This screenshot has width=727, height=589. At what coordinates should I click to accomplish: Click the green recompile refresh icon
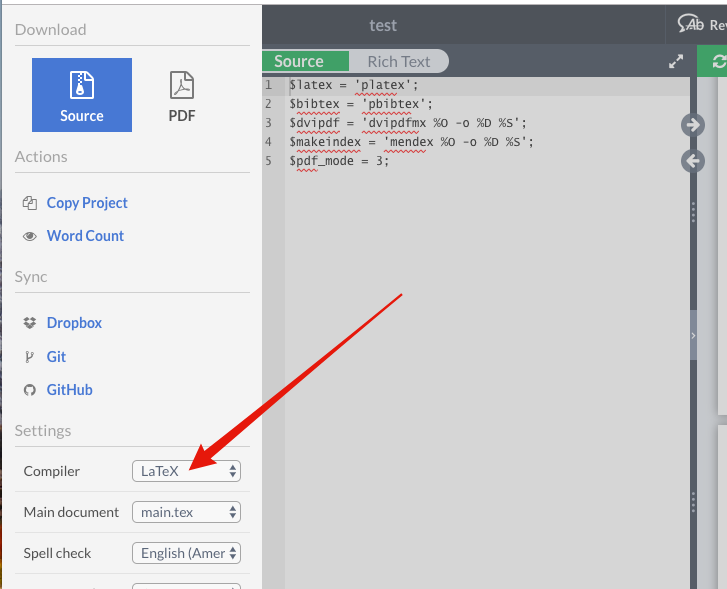click(718, 61)
